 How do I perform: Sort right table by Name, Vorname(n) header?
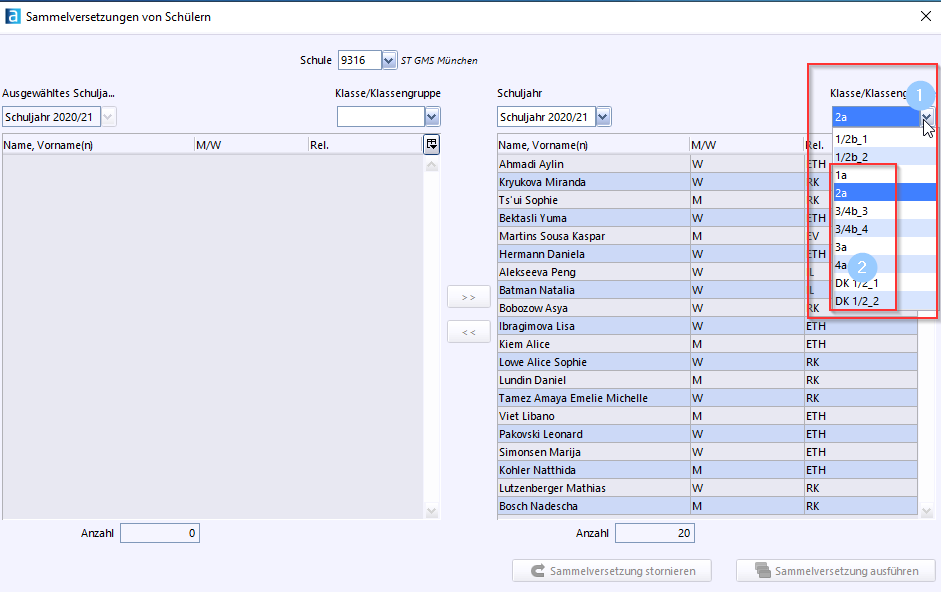point(593,145)
